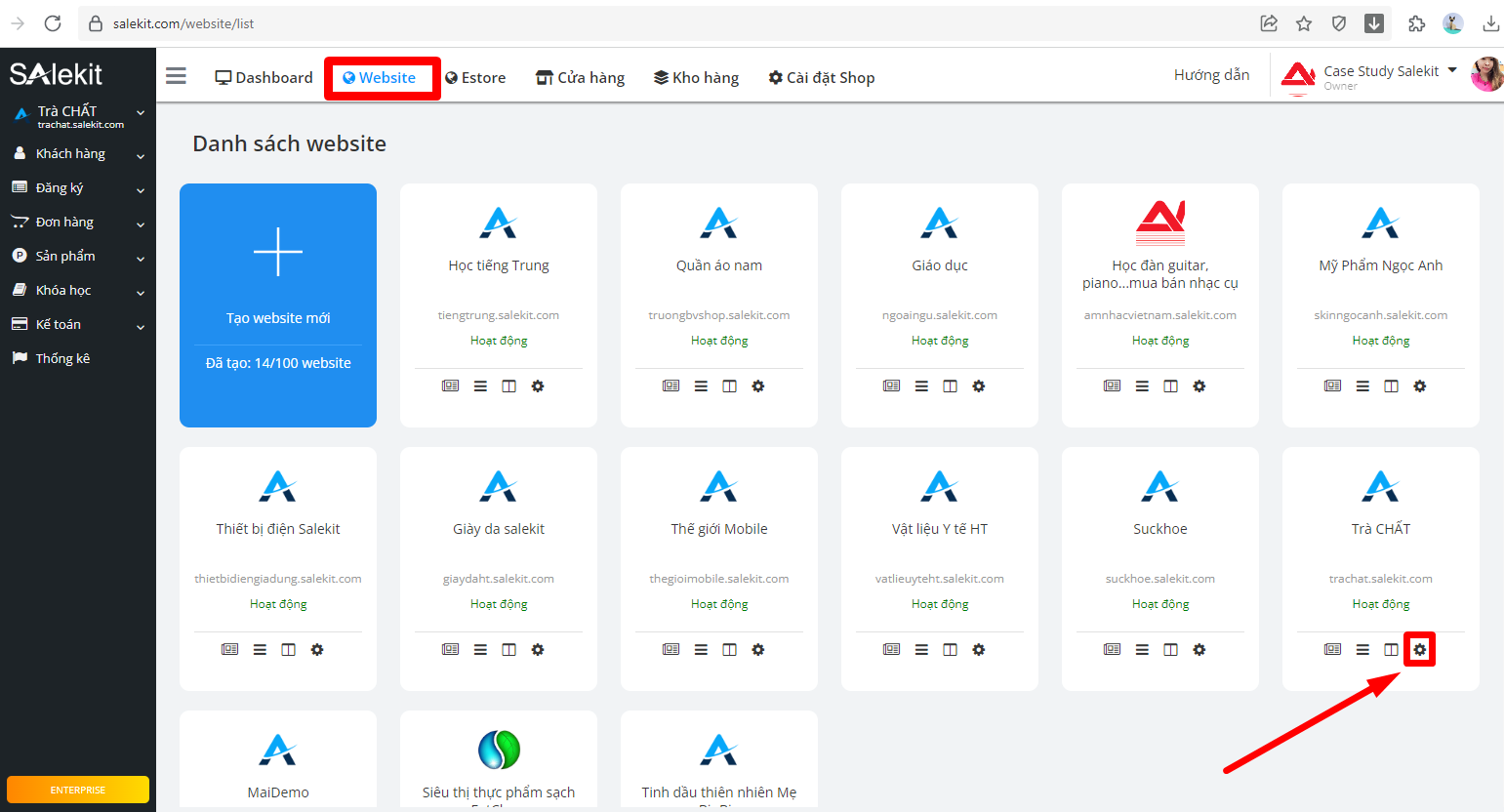Open the Kho hàng tab
Image resolution: width=1504 pixels, height=812 pixels.
(696, 78)
